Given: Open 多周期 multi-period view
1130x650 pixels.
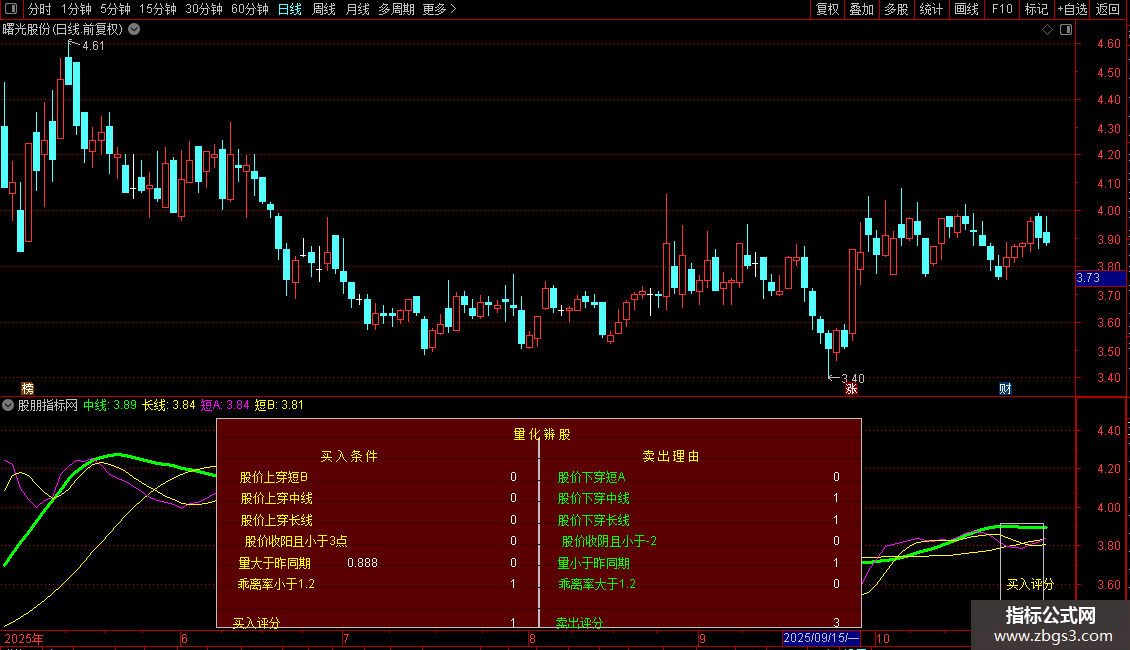Looking at the screenshot, I should (x=396, y=9).
